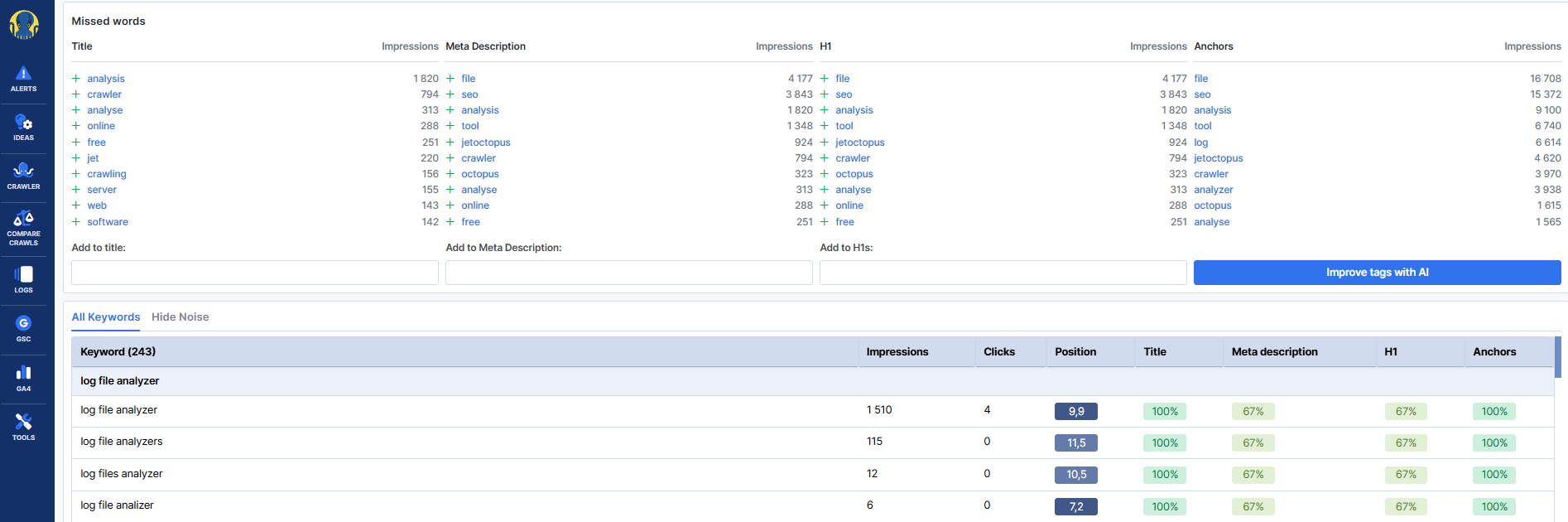Sort by Impressions column header
The width and height of the screenshot is (1568, 522).
(x=897, y=352)
